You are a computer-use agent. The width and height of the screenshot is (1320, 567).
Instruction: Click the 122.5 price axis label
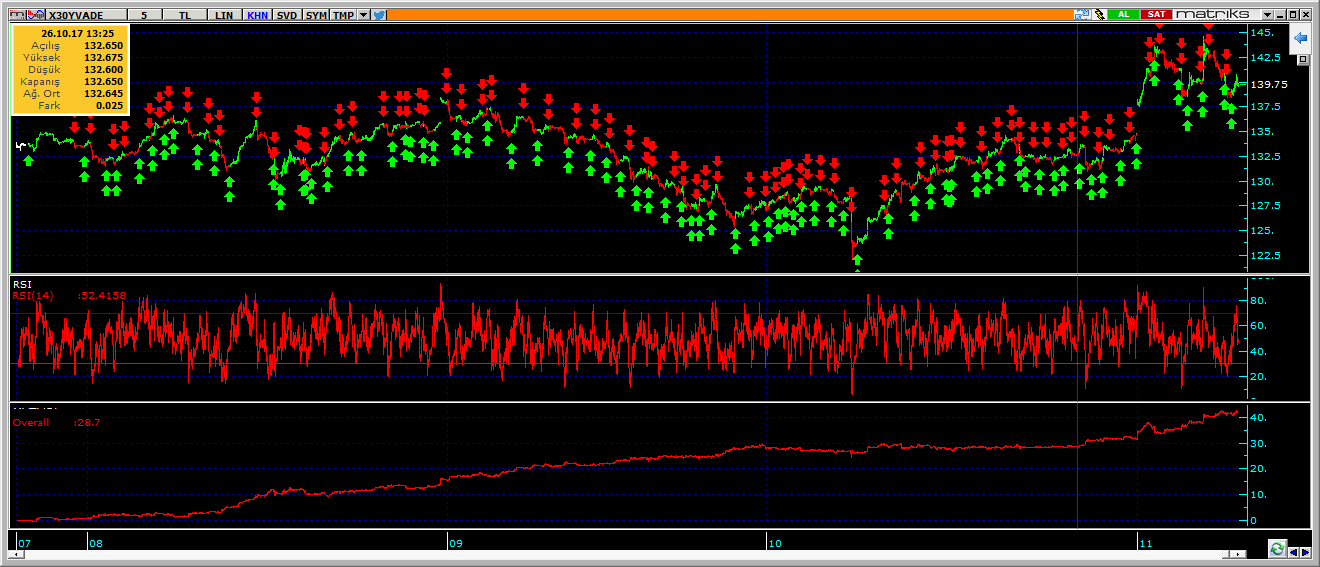(1267, 255)
